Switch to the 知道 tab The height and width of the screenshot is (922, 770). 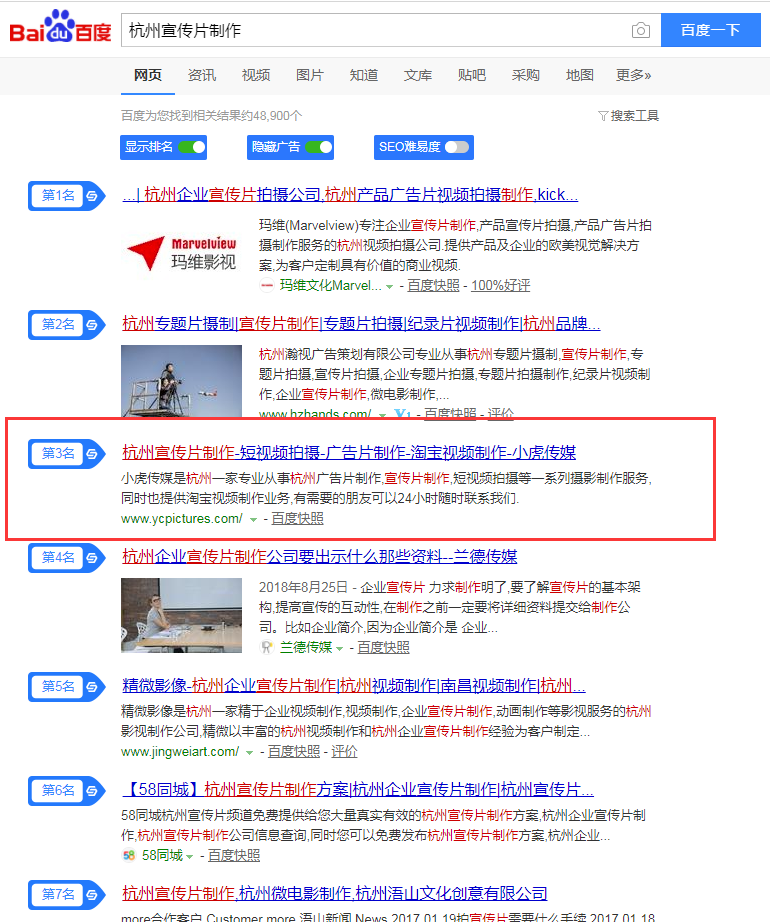[x=364, y=75]
